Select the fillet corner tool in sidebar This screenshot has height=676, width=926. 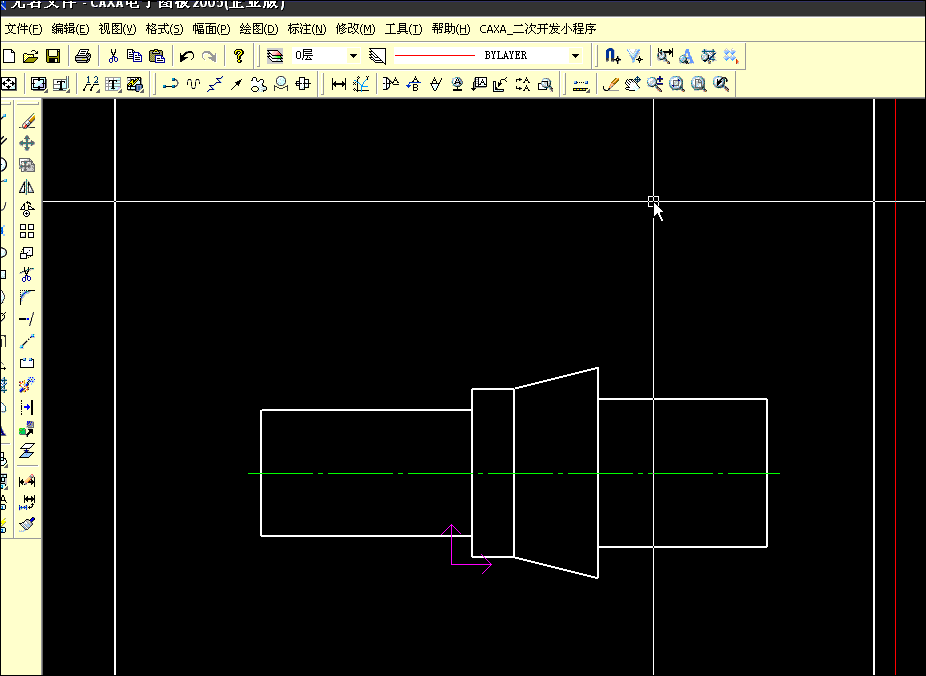27,297
